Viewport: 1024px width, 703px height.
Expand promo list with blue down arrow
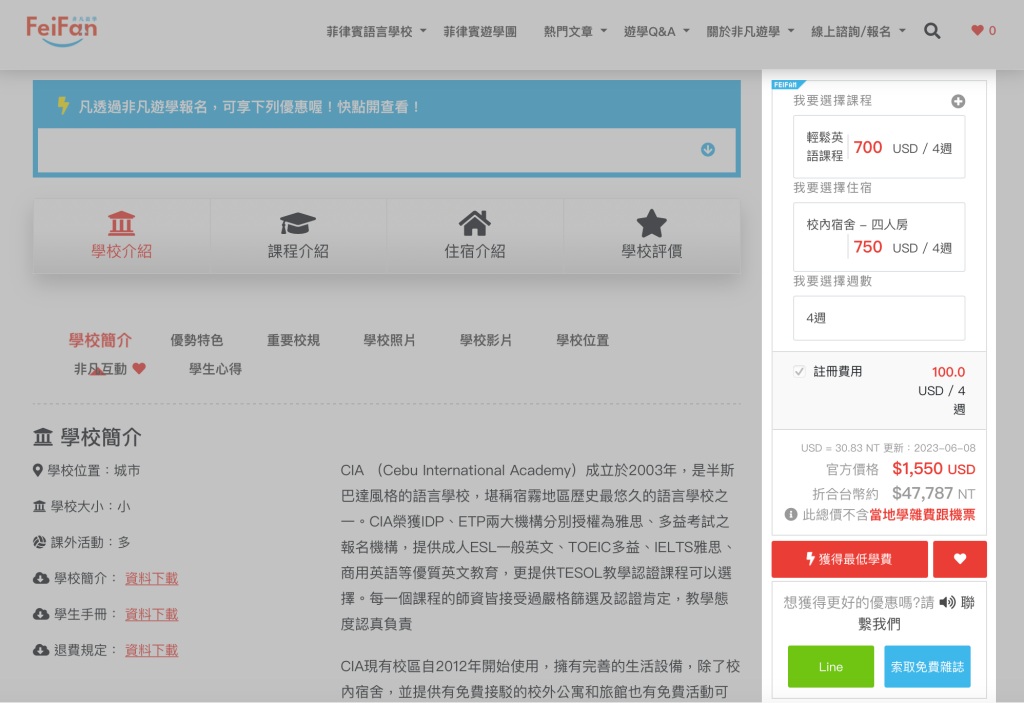pos(707,150)
